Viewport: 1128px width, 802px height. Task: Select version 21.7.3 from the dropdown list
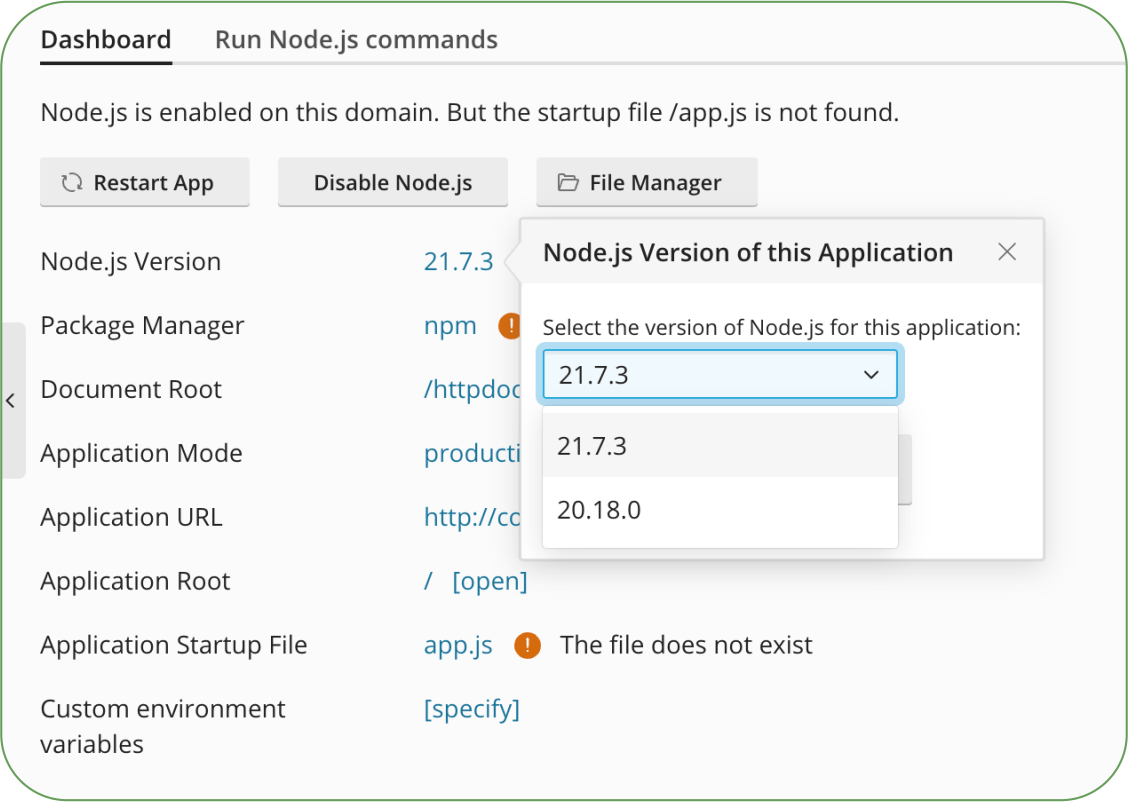pyautogui.click(x=720, y=446)
